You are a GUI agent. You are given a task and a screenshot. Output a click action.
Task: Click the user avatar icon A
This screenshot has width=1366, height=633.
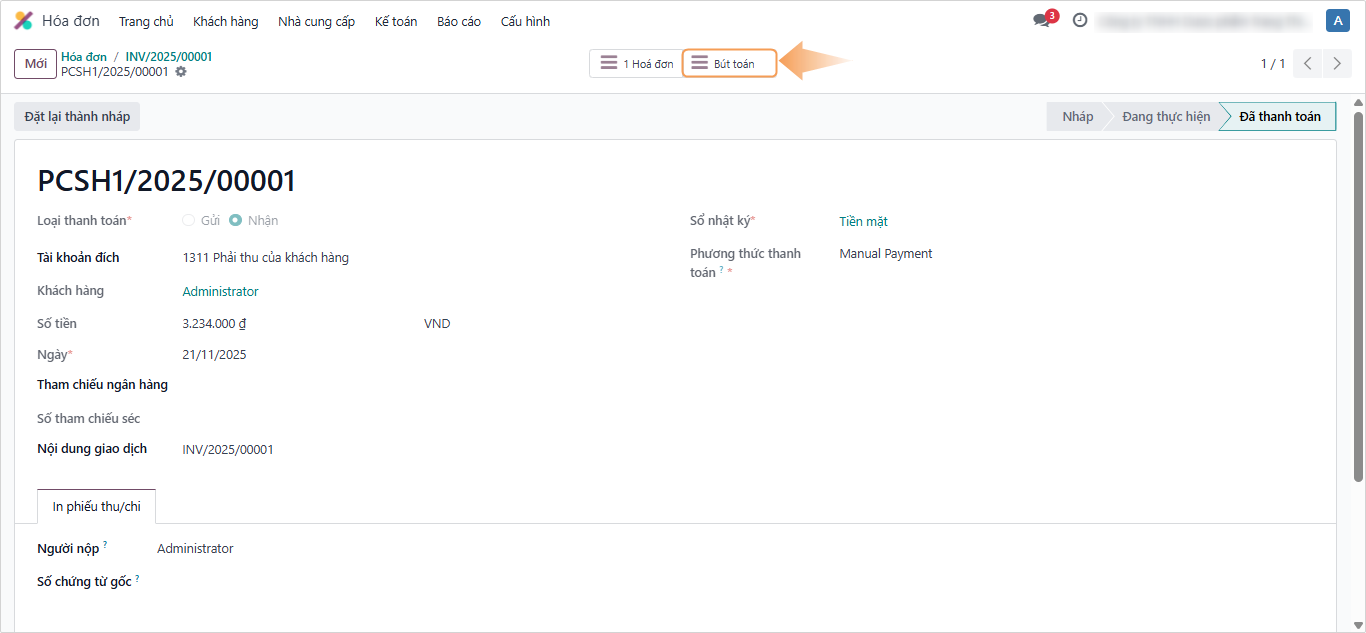point(1337,20)
